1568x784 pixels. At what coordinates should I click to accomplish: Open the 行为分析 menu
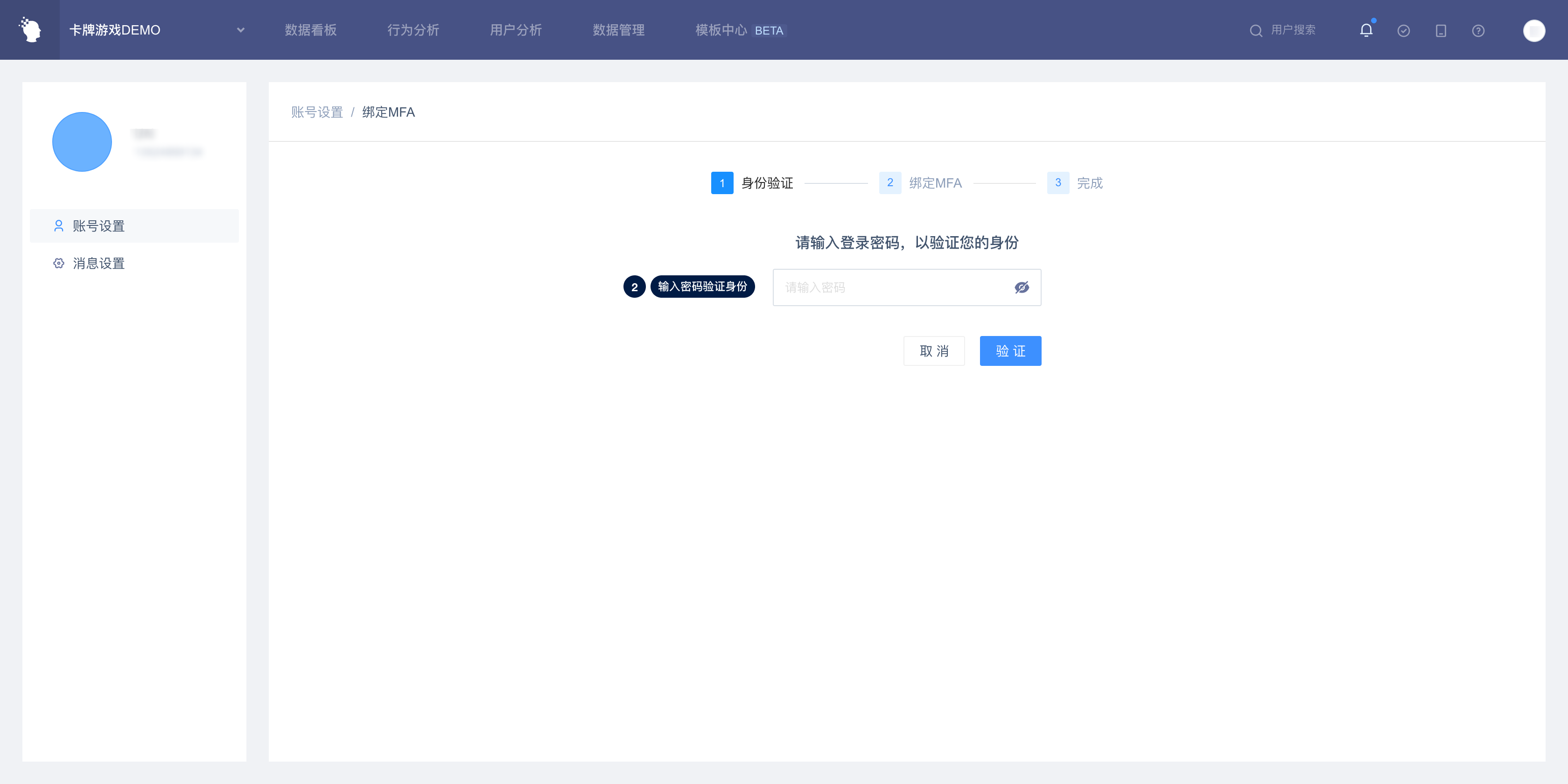413,30
